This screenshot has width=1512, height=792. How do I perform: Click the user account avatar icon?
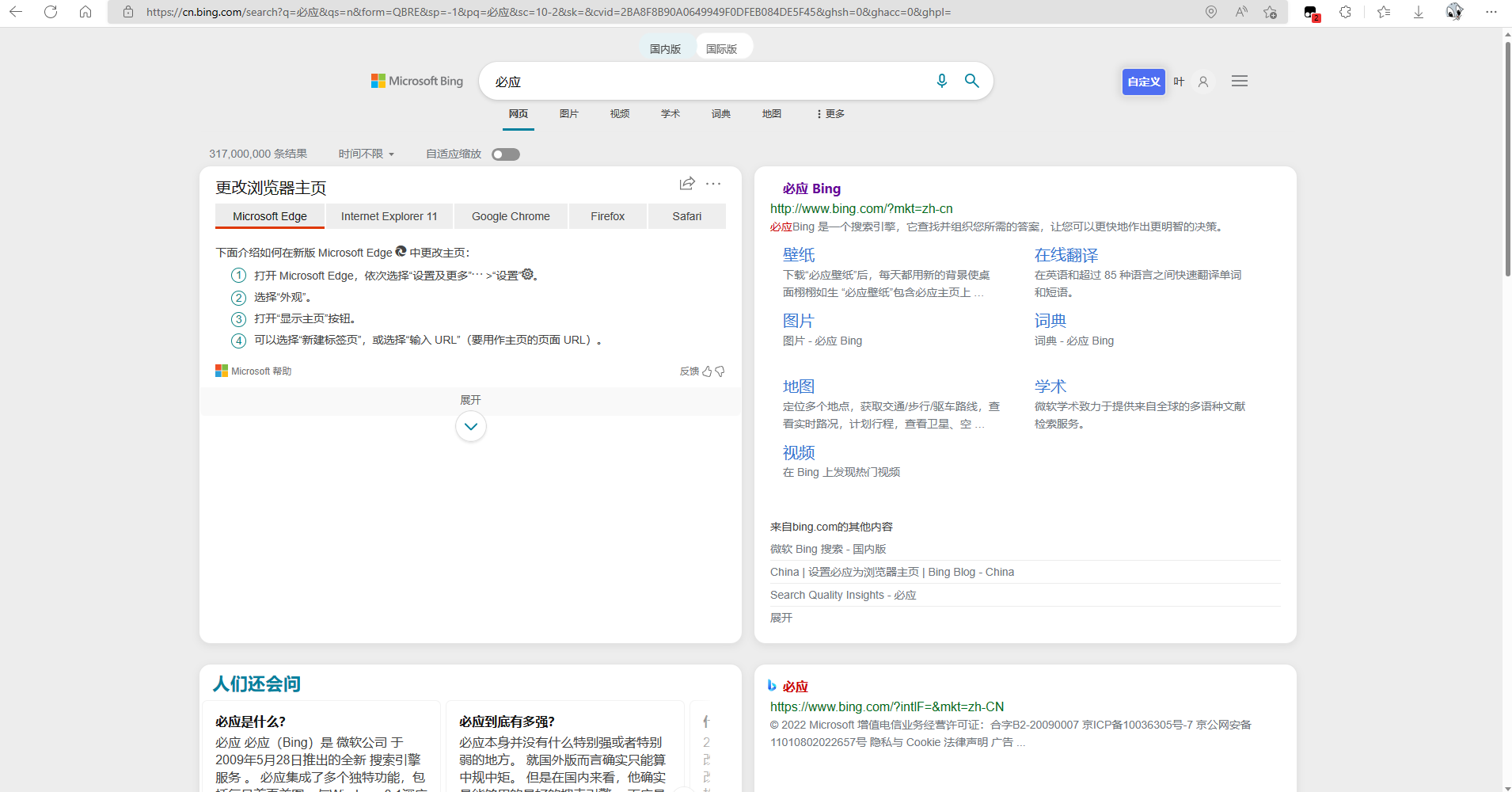pos(1203,82)
